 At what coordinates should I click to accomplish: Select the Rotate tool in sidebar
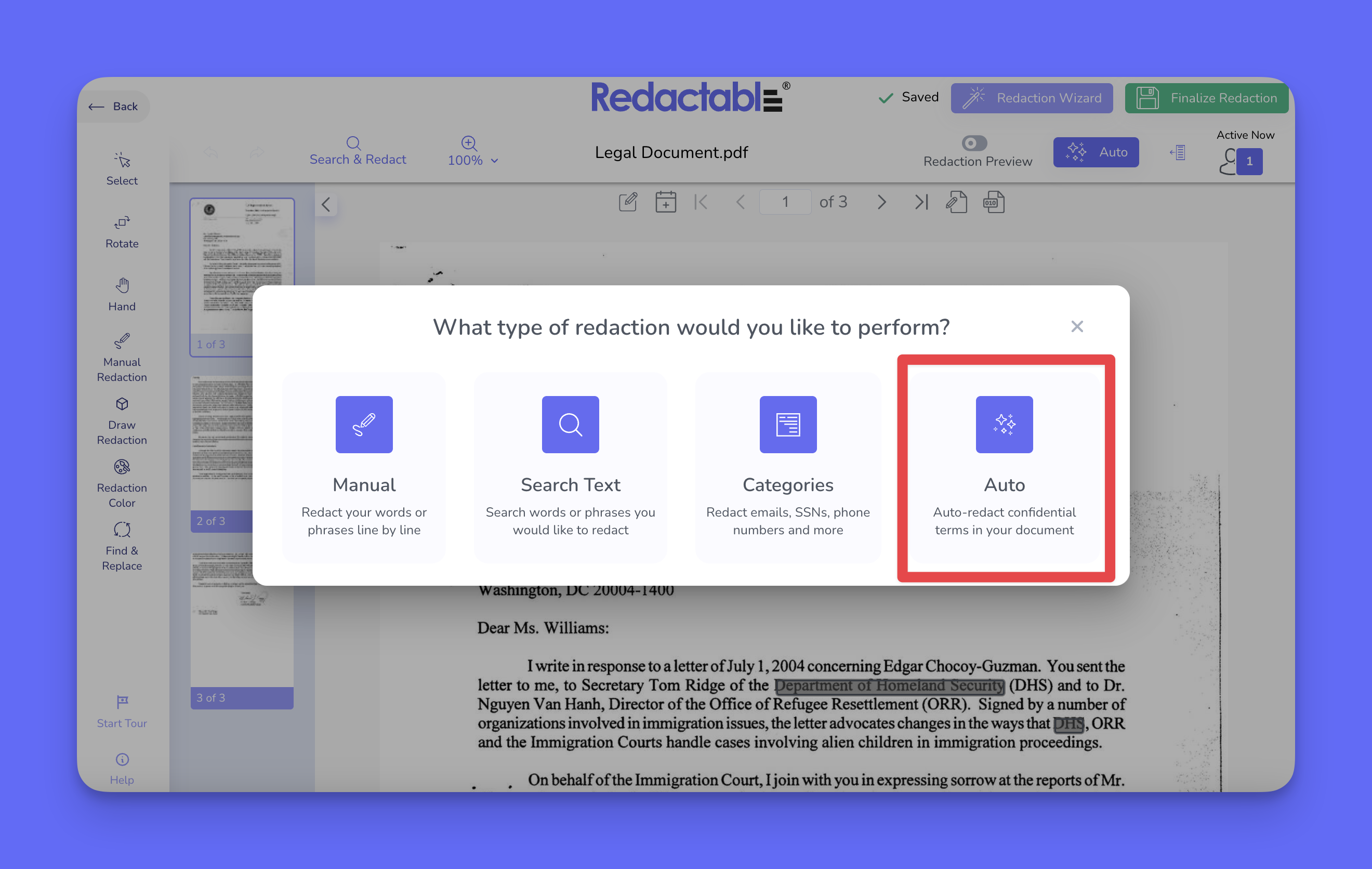[122, 231]
